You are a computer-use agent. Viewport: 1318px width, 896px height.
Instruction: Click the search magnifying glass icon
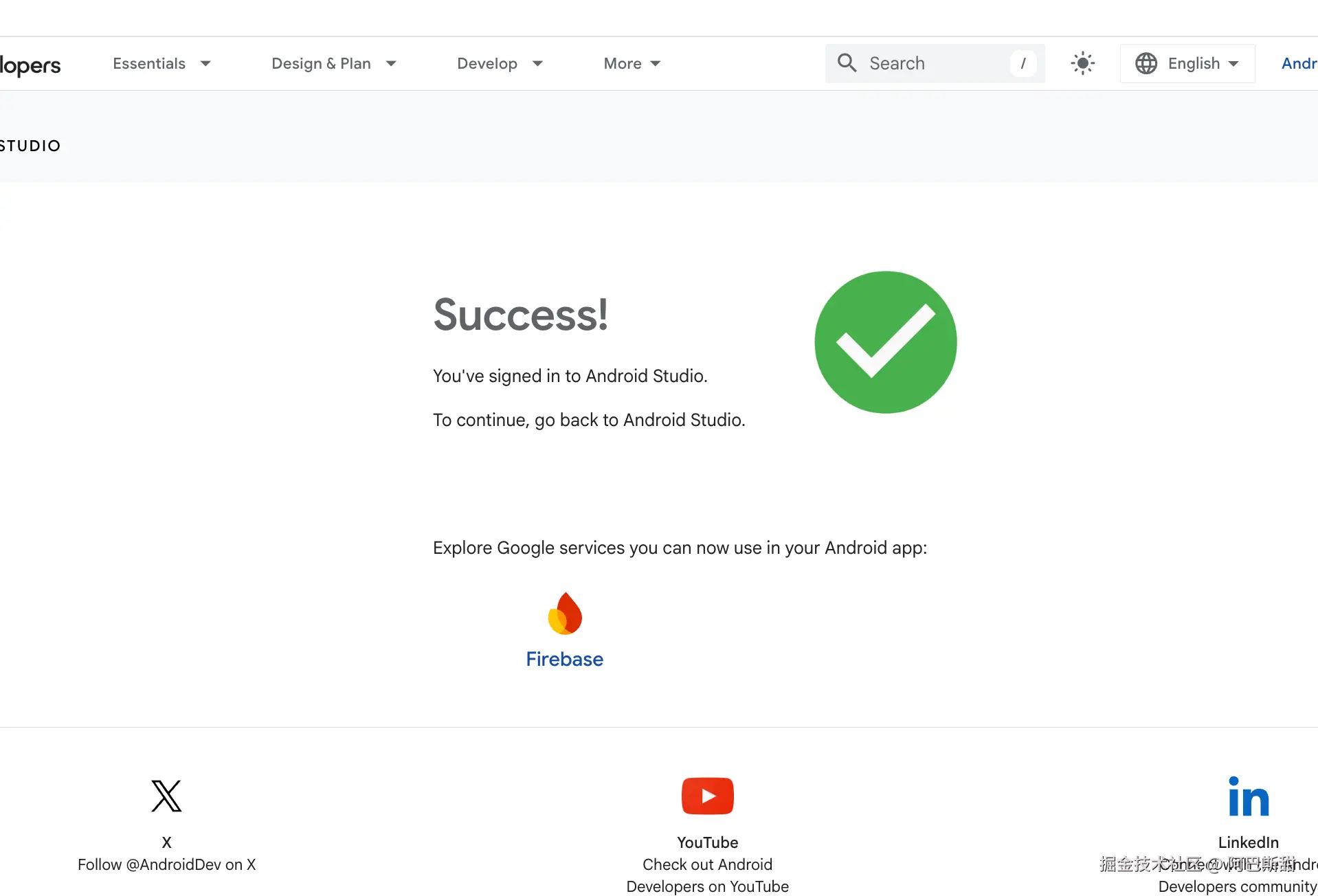point(847,63)
